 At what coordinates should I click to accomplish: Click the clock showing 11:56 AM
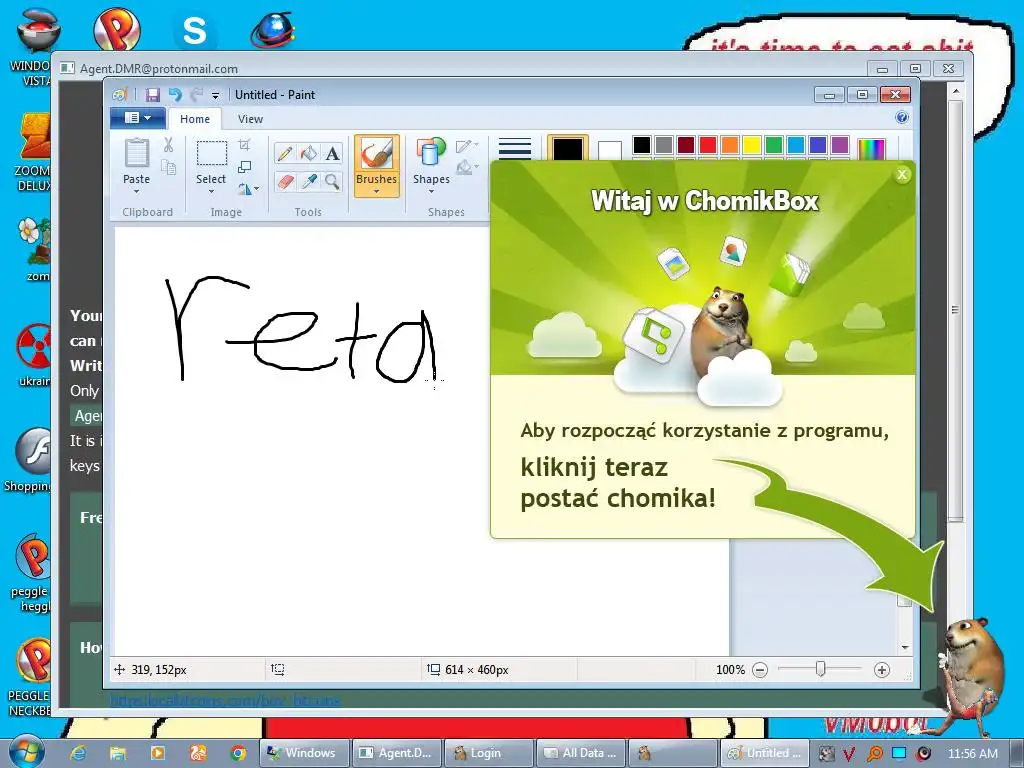pos(972,754)
